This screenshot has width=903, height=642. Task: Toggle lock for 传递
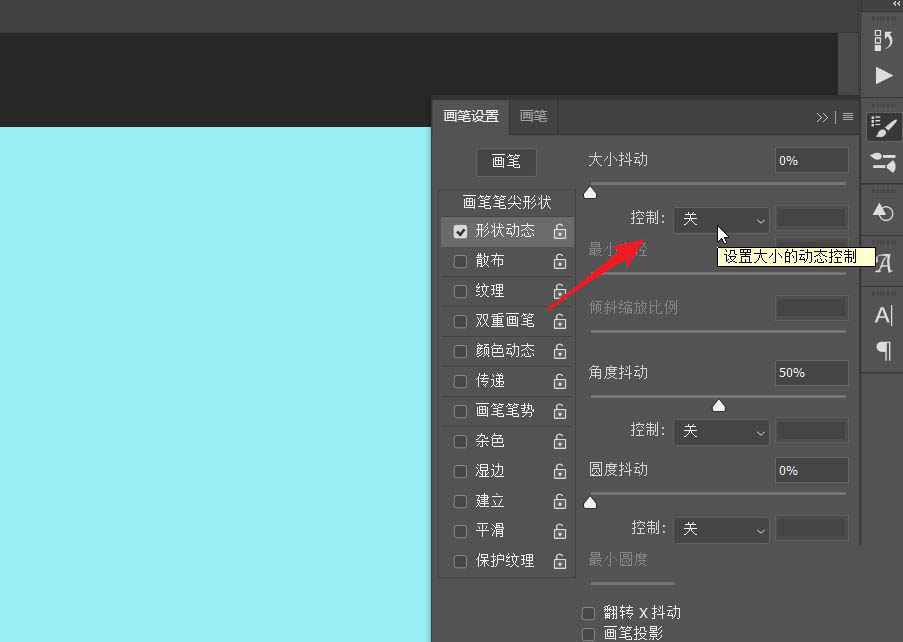(560, 381)
